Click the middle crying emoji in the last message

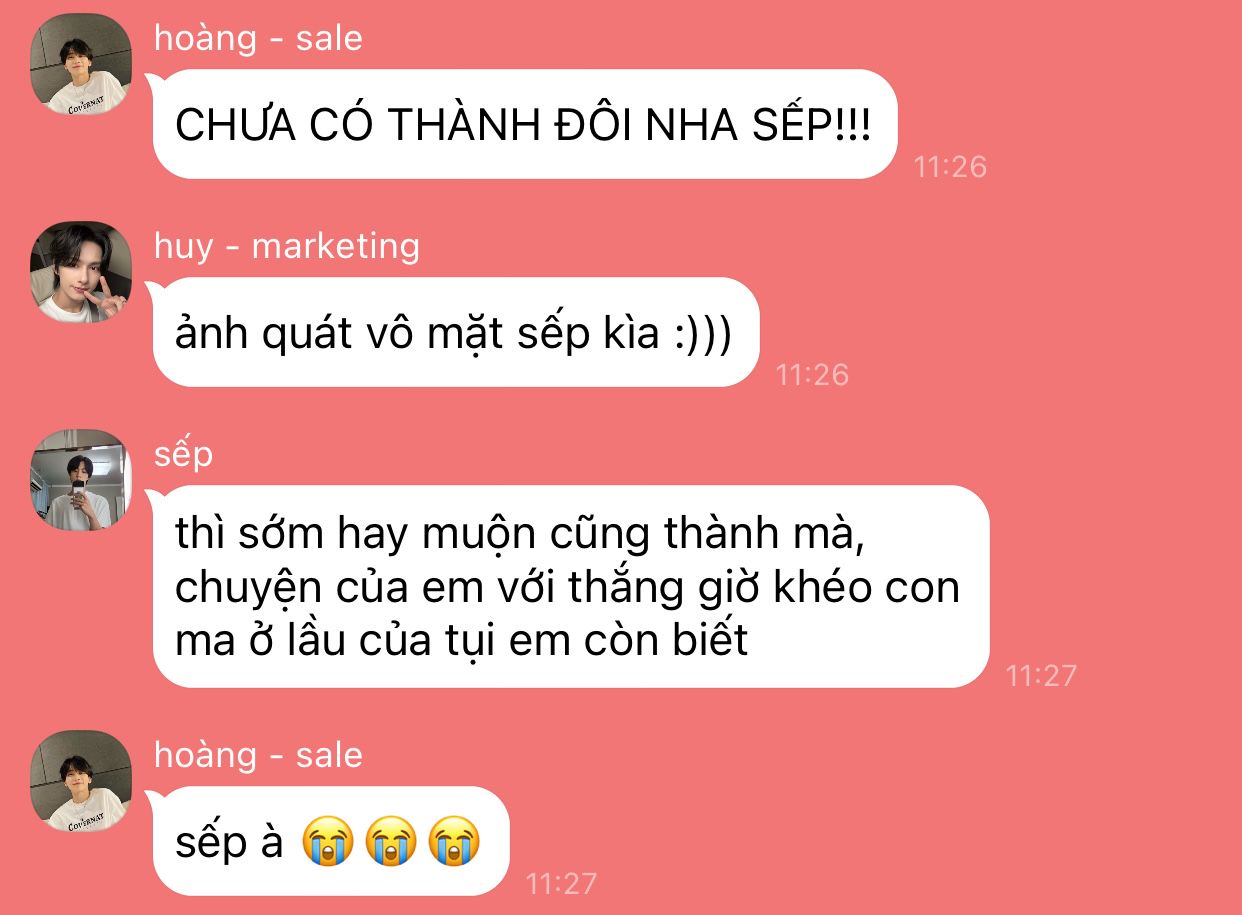point(391,842)
